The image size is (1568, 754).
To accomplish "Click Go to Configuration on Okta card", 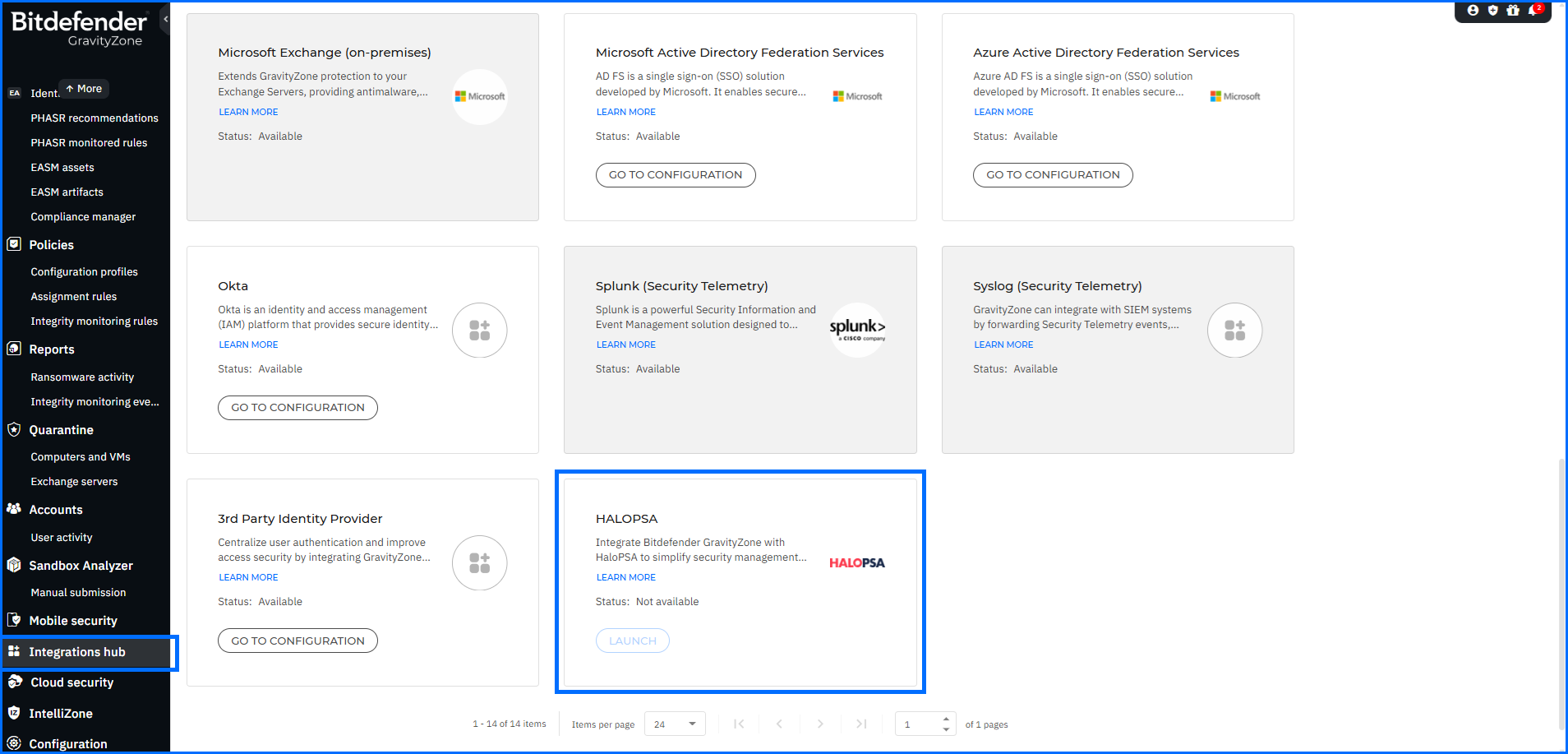I will coord(297,407).
